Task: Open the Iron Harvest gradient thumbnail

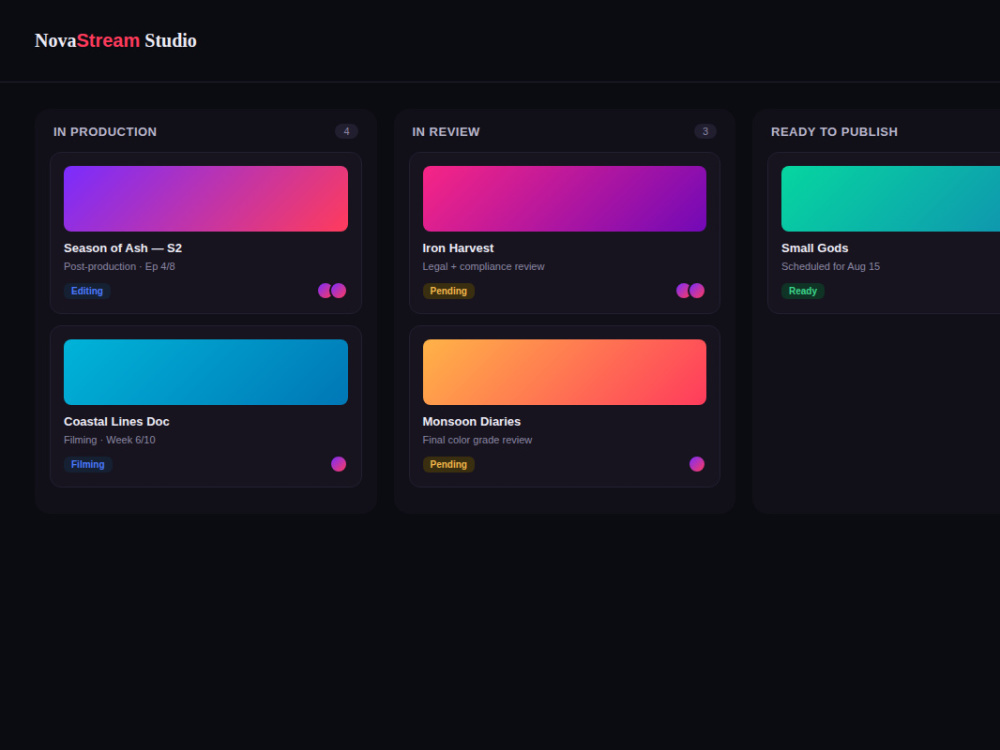Action: 564,199
